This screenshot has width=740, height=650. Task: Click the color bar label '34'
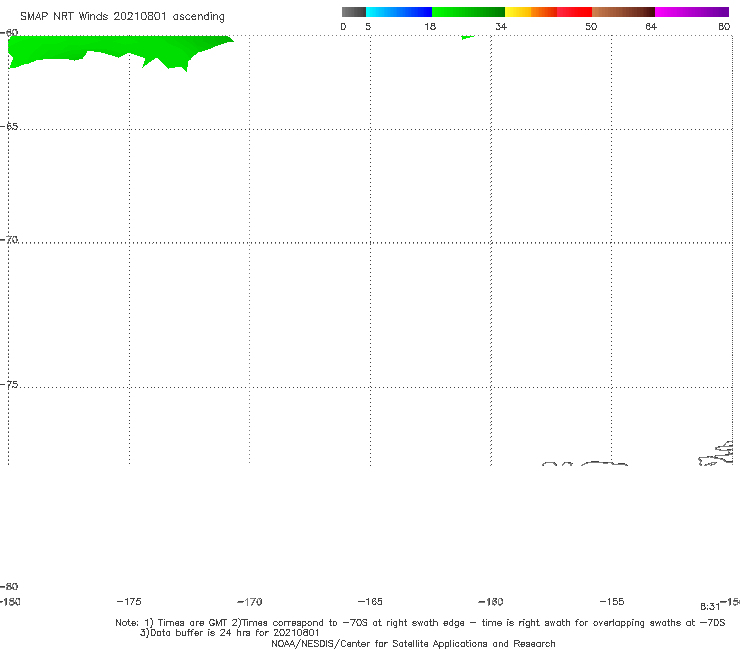pos(501,27)
